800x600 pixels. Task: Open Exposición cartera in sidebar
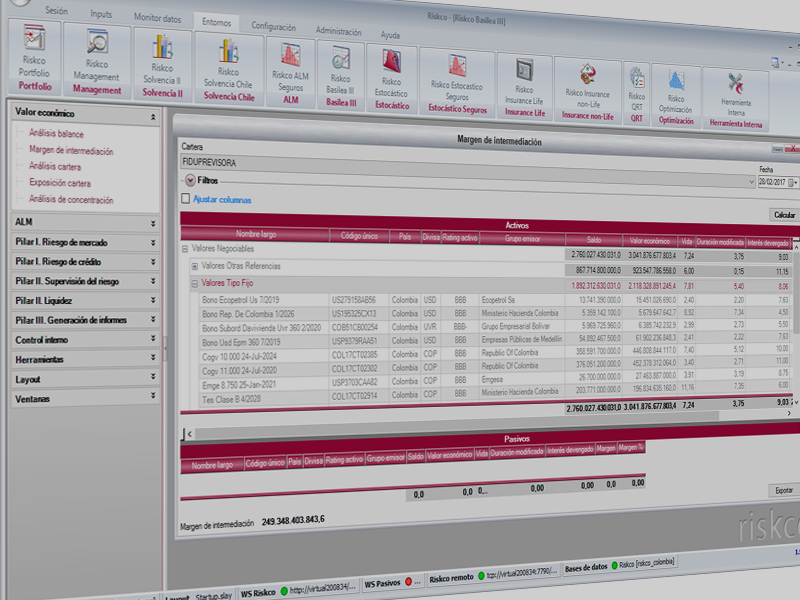pos(60,183)
